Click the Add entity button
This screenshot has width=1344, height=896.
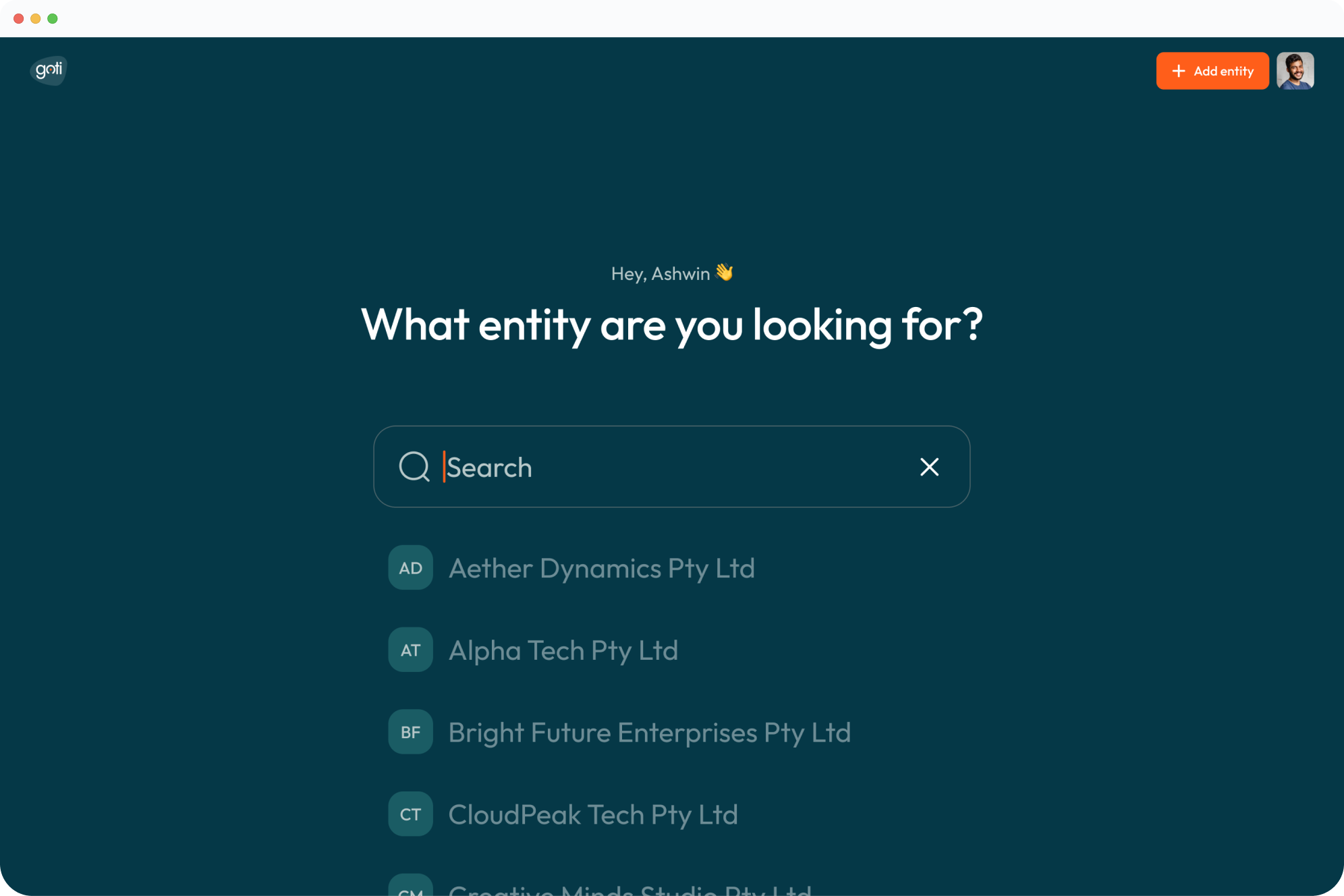tap(1212, 71)
